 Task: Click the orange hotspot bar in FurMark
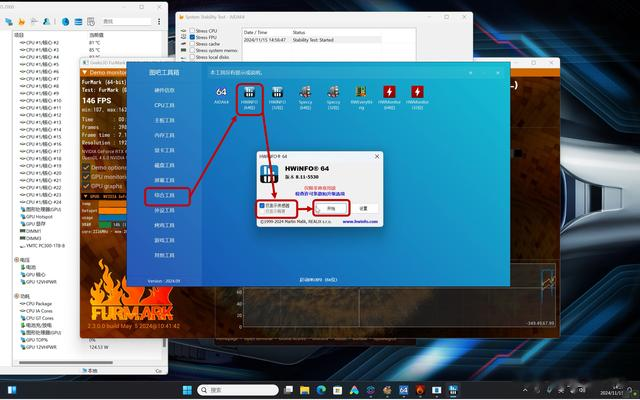113,211
